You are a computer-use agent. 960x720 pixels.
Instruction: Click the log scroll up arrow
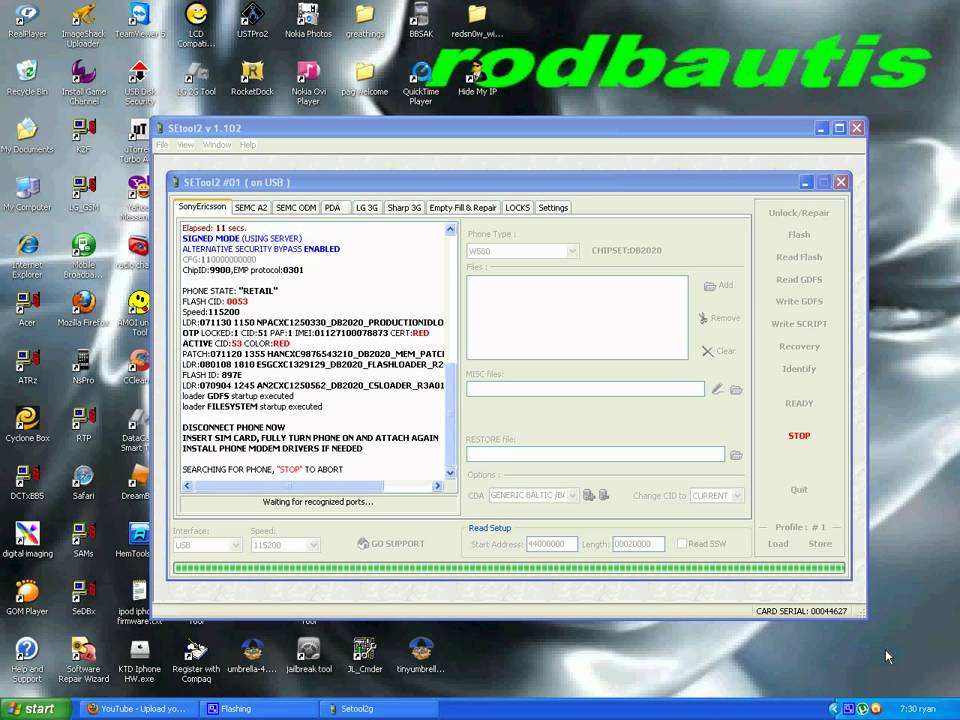451,230
